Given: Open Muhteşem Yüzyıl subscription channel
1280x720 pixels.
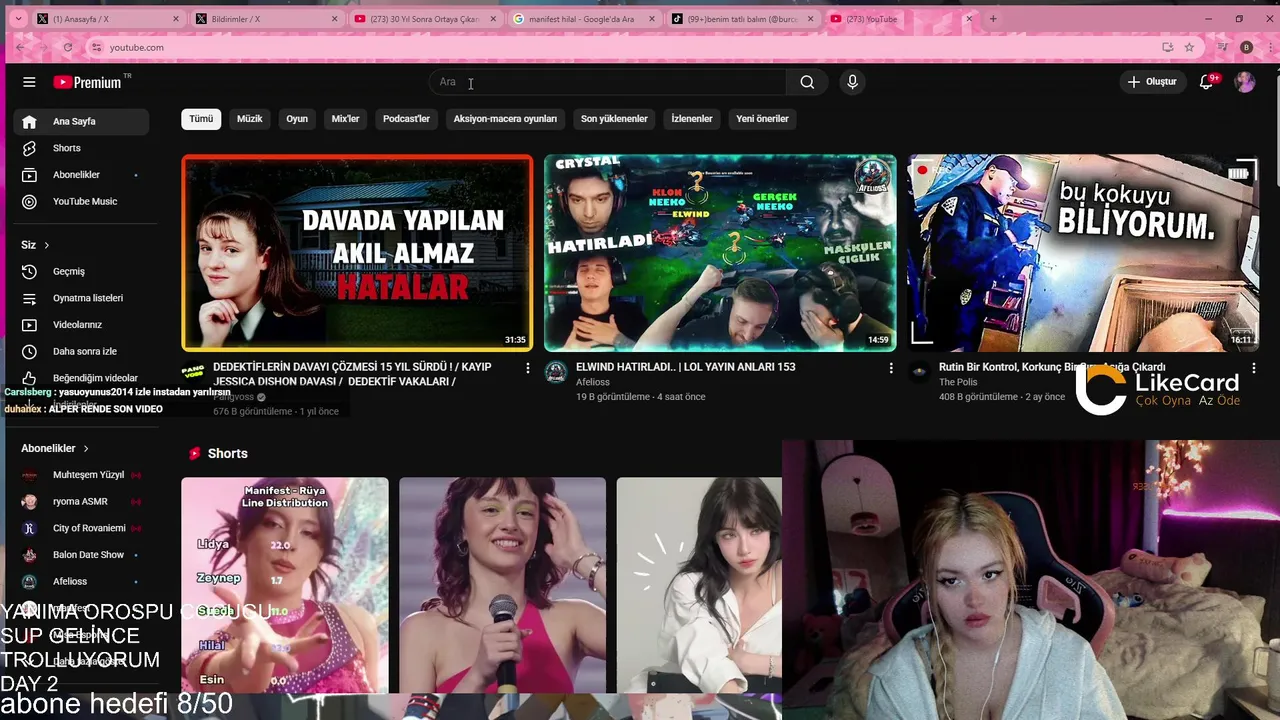Looking at the screenshot, I should (81, 475).
